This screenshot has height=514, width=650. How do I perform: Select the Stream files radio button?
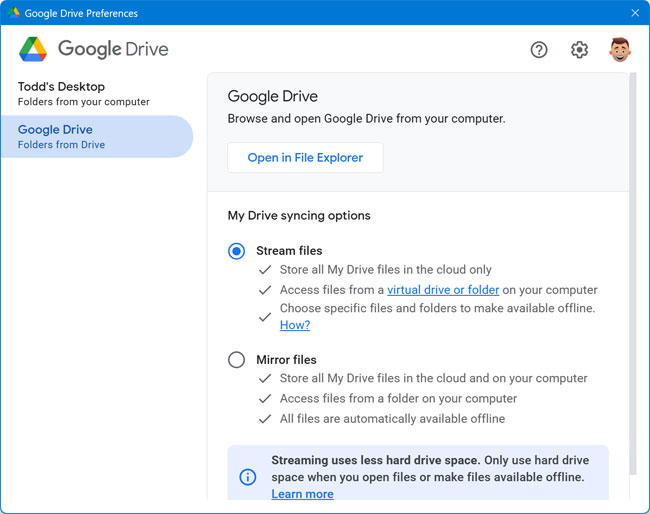(236, 251)
